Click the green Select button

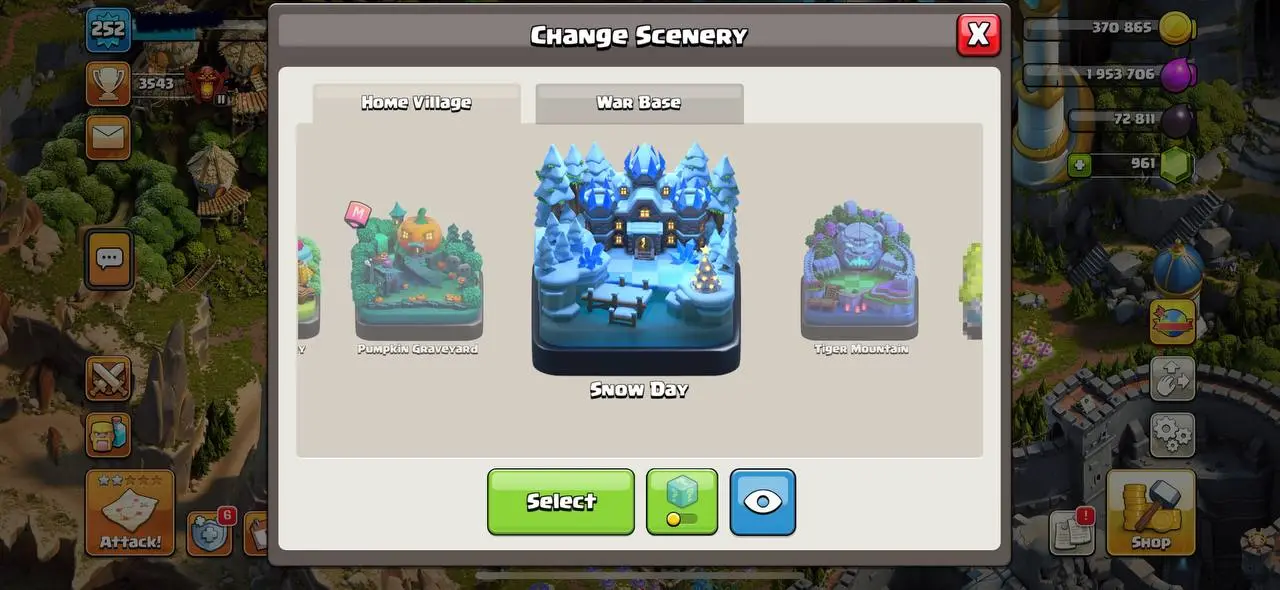coord(561,501)
